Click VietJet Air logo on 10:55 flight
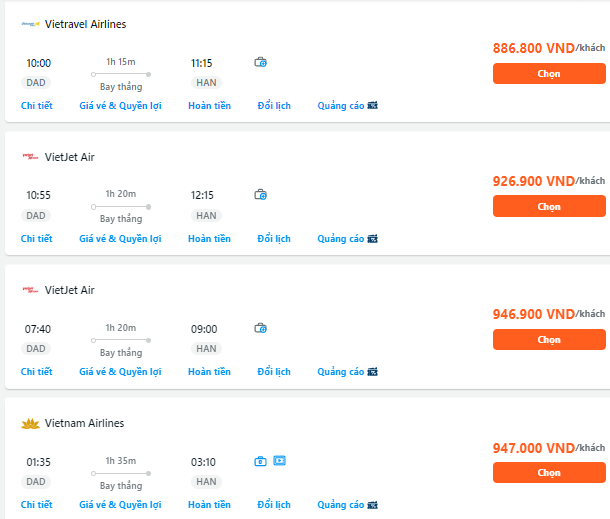This screenshot has height=519, width=610. click(30, 157)
